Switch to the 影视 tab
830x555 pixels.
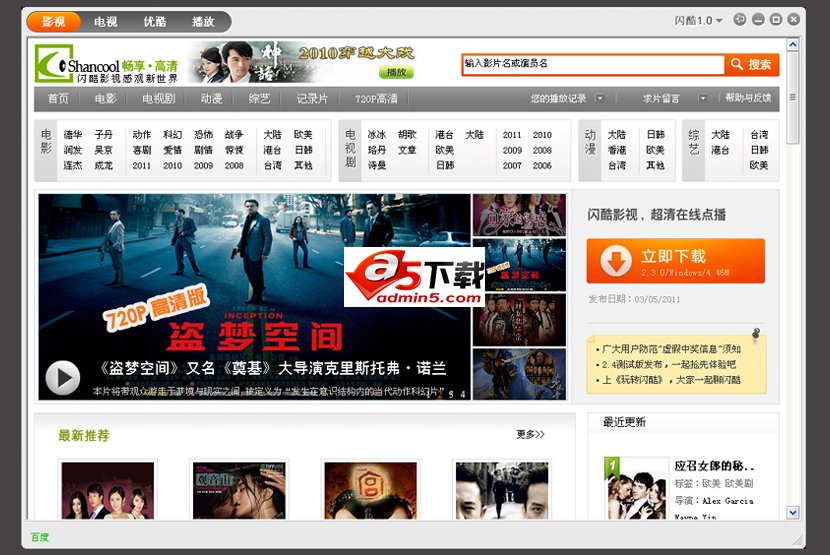point(53,22)
